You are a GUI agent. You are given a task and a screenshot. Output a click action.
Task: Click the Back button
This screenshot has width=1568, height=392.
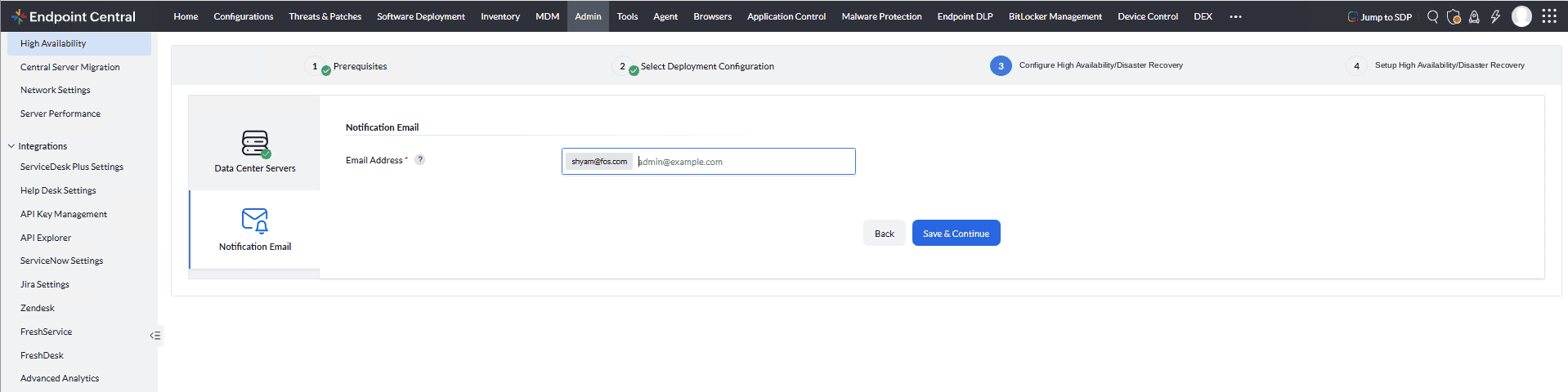click(885, 233)
